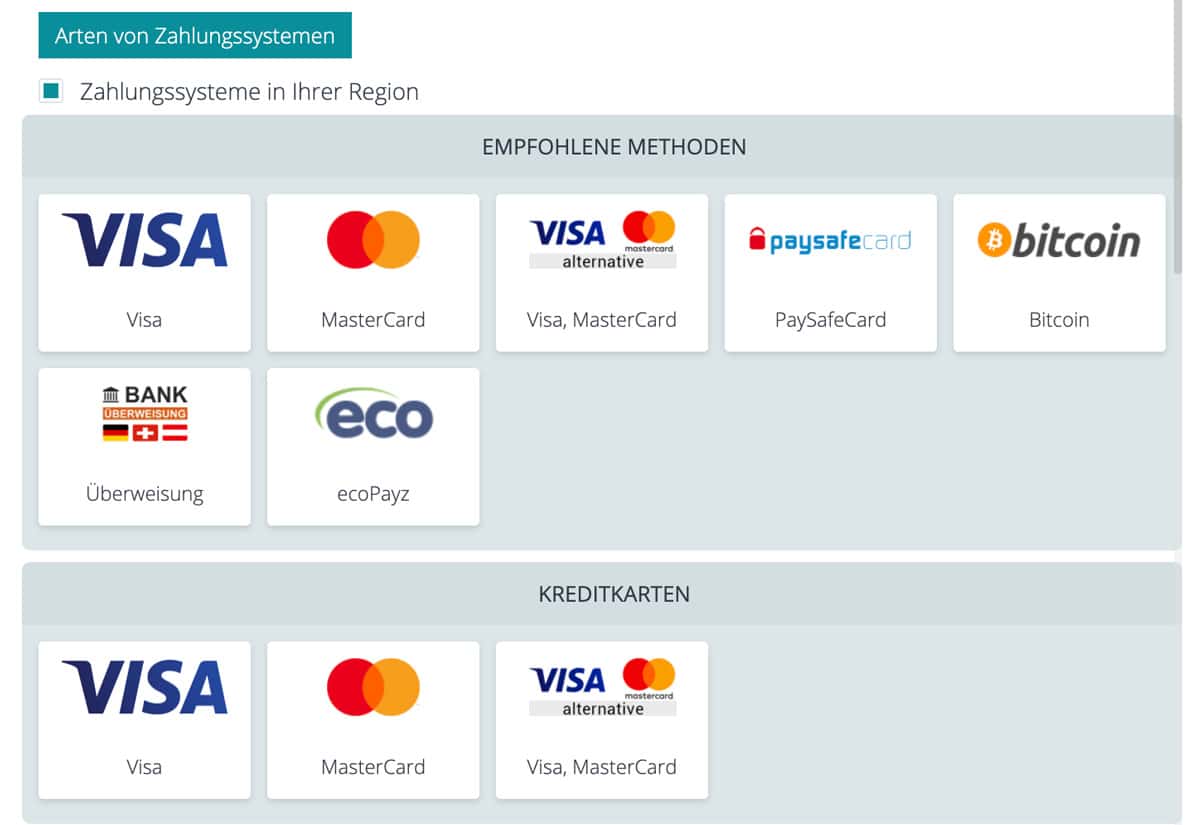Choose MasterCard logo in Kreditkarten section

click(373, 686)
